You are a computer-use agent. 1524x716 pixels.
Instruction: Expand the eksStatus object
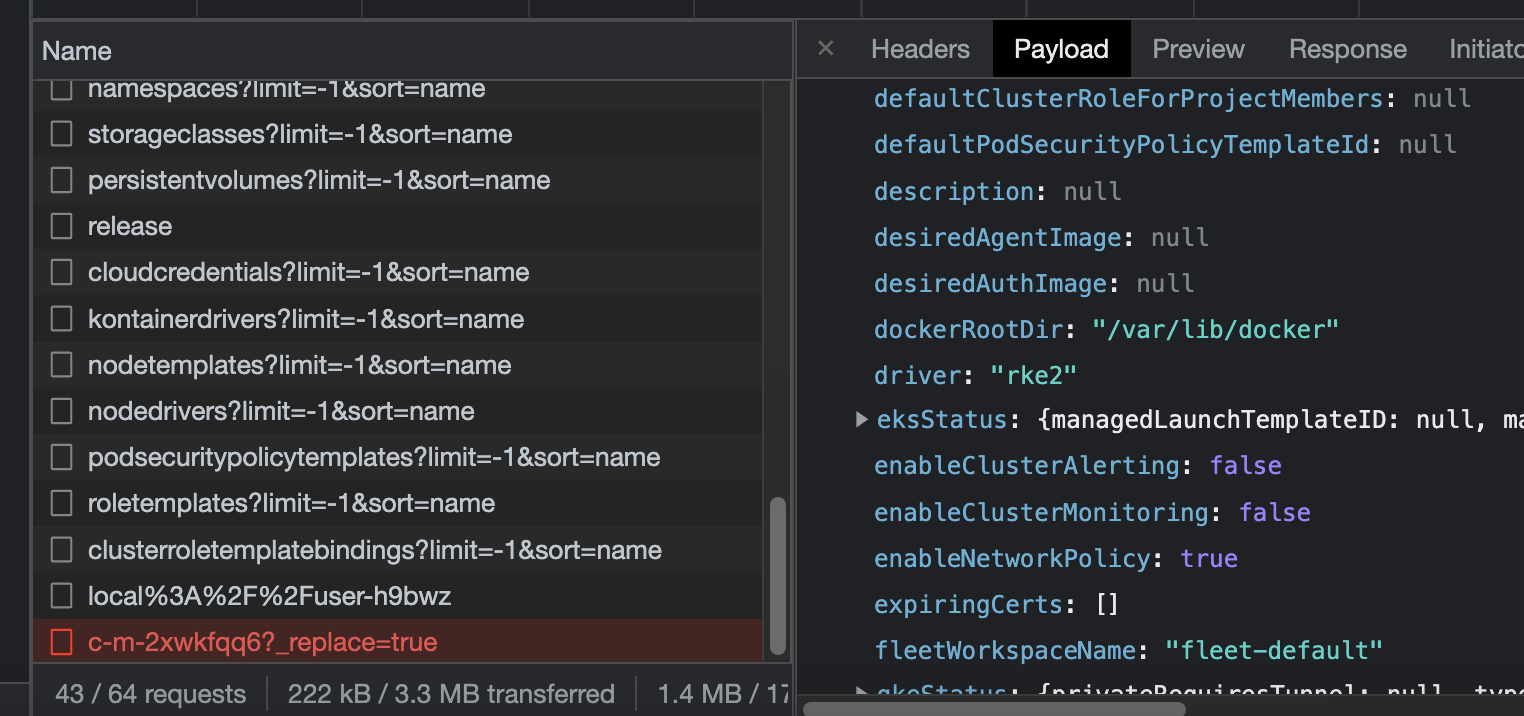862,419
